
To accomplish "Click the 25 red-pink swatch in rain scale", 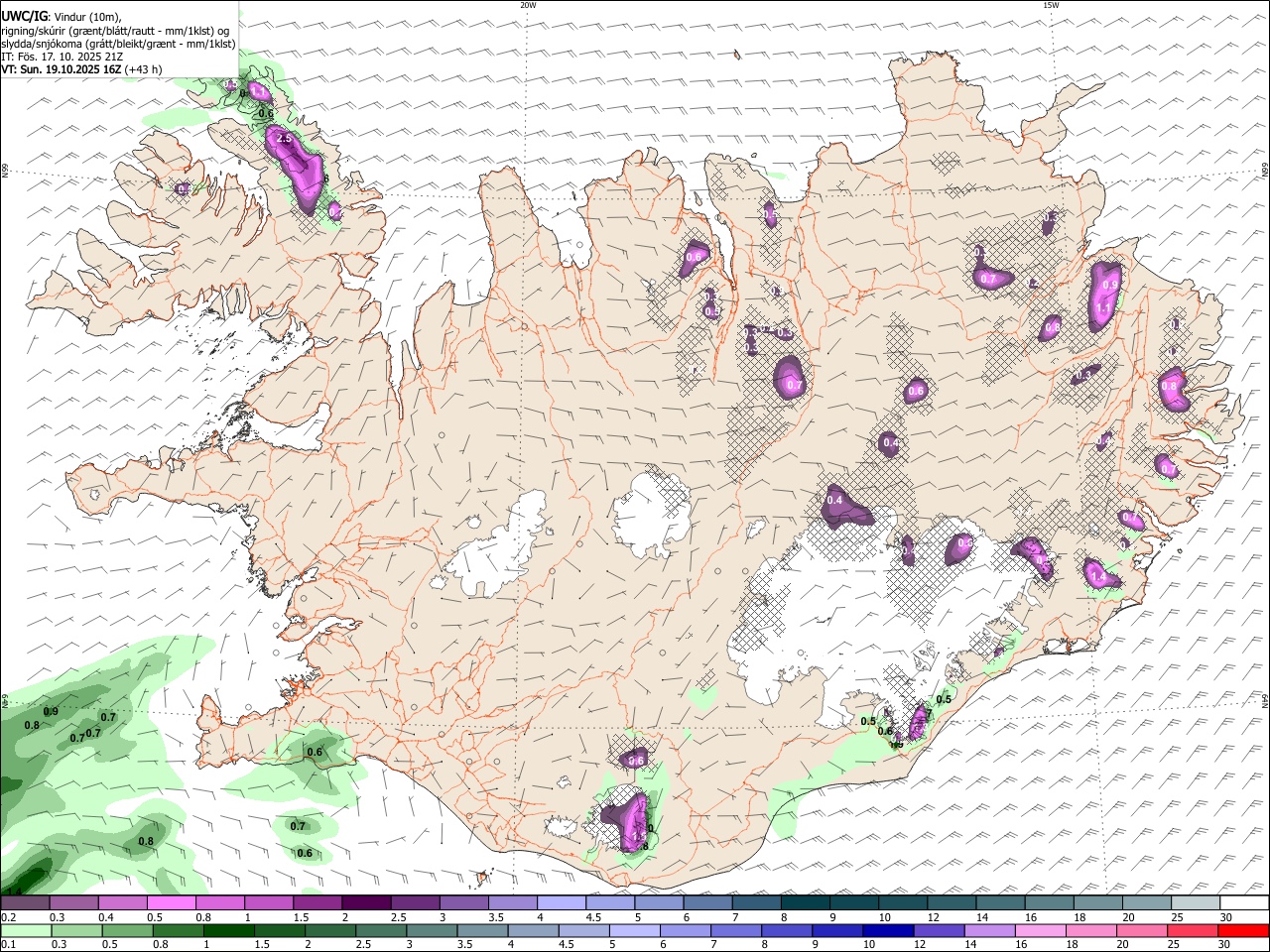I will [x=1191, y=930].
